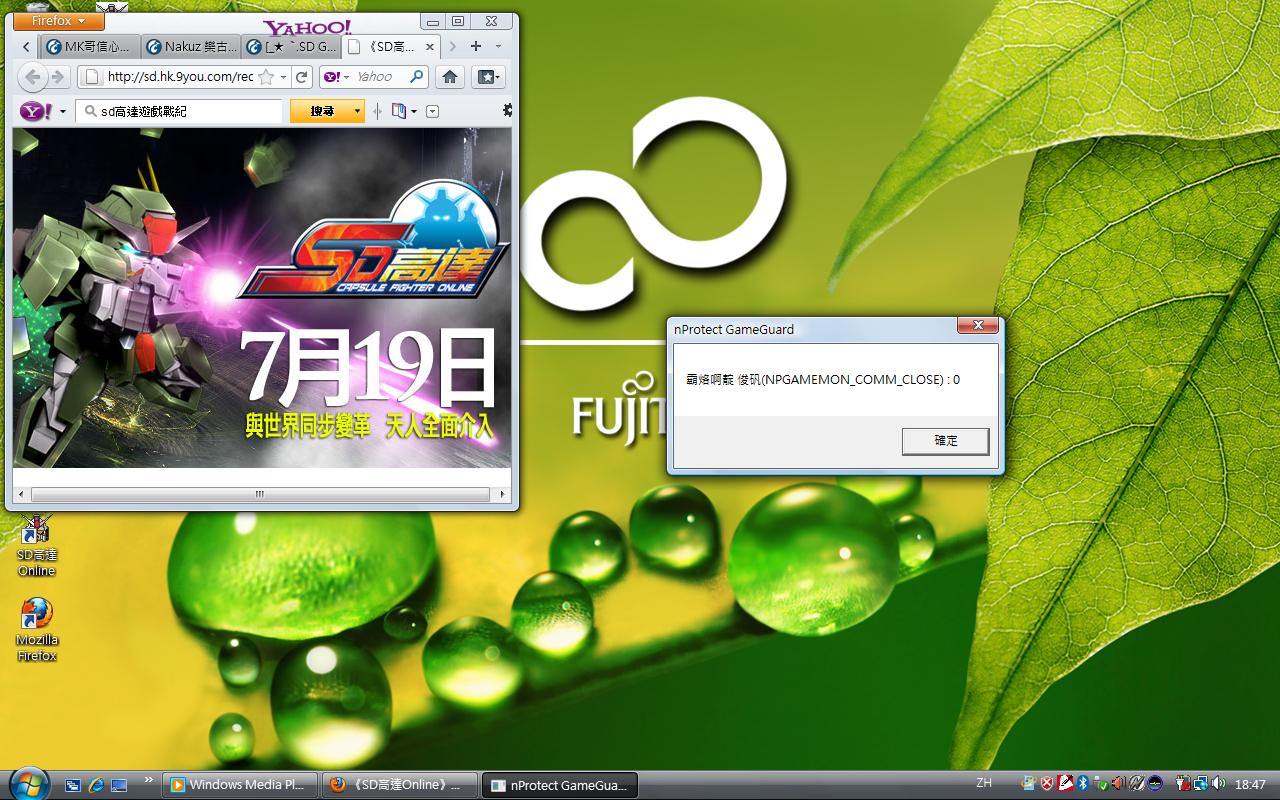Go back with Firefox back arrow
The height and width of the screenshot is (800, 1280).
pos(33,77)
